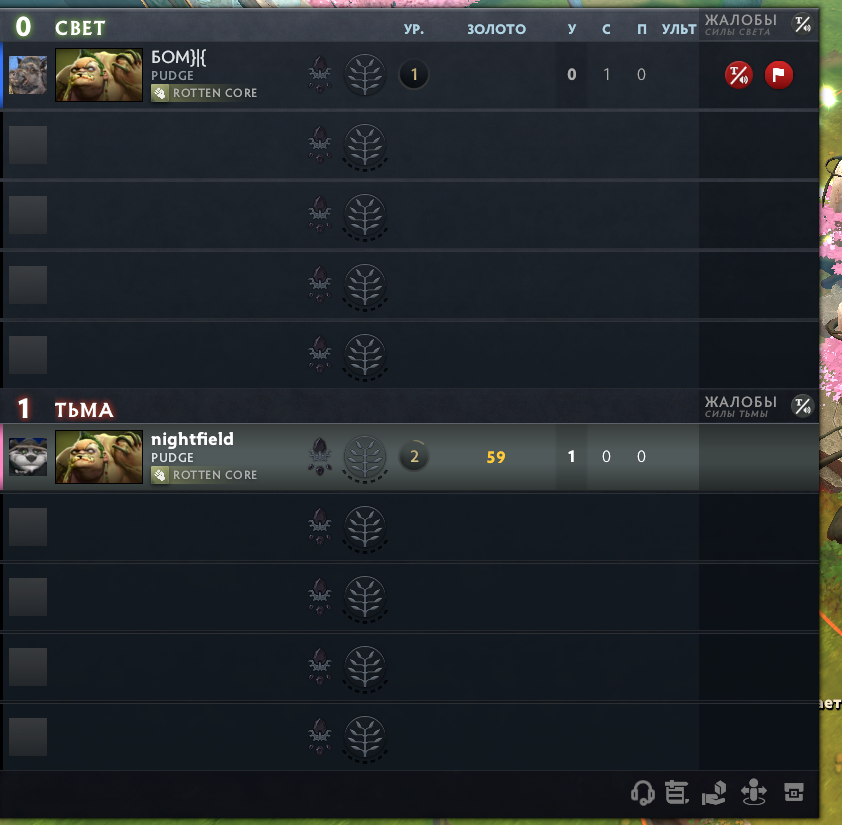Viewport: 842px width, 825px height.
Task: Toggle mute-all icon in the ТЬМА header
Action: tap(803, 406)
